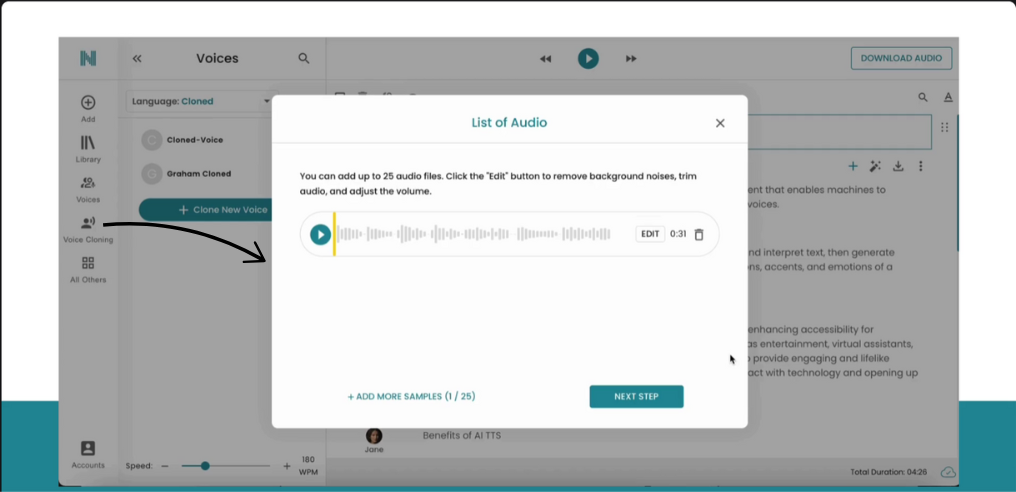Click the Total Duration: 04:26 readout

click(x=891, y=472)
